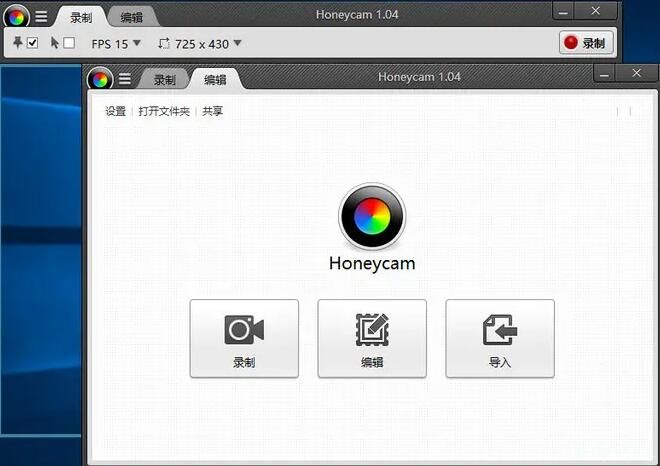660x466 pixels.
Task: Click the Honeycam logo in the editor window
Action: click(x=99, y=79)
